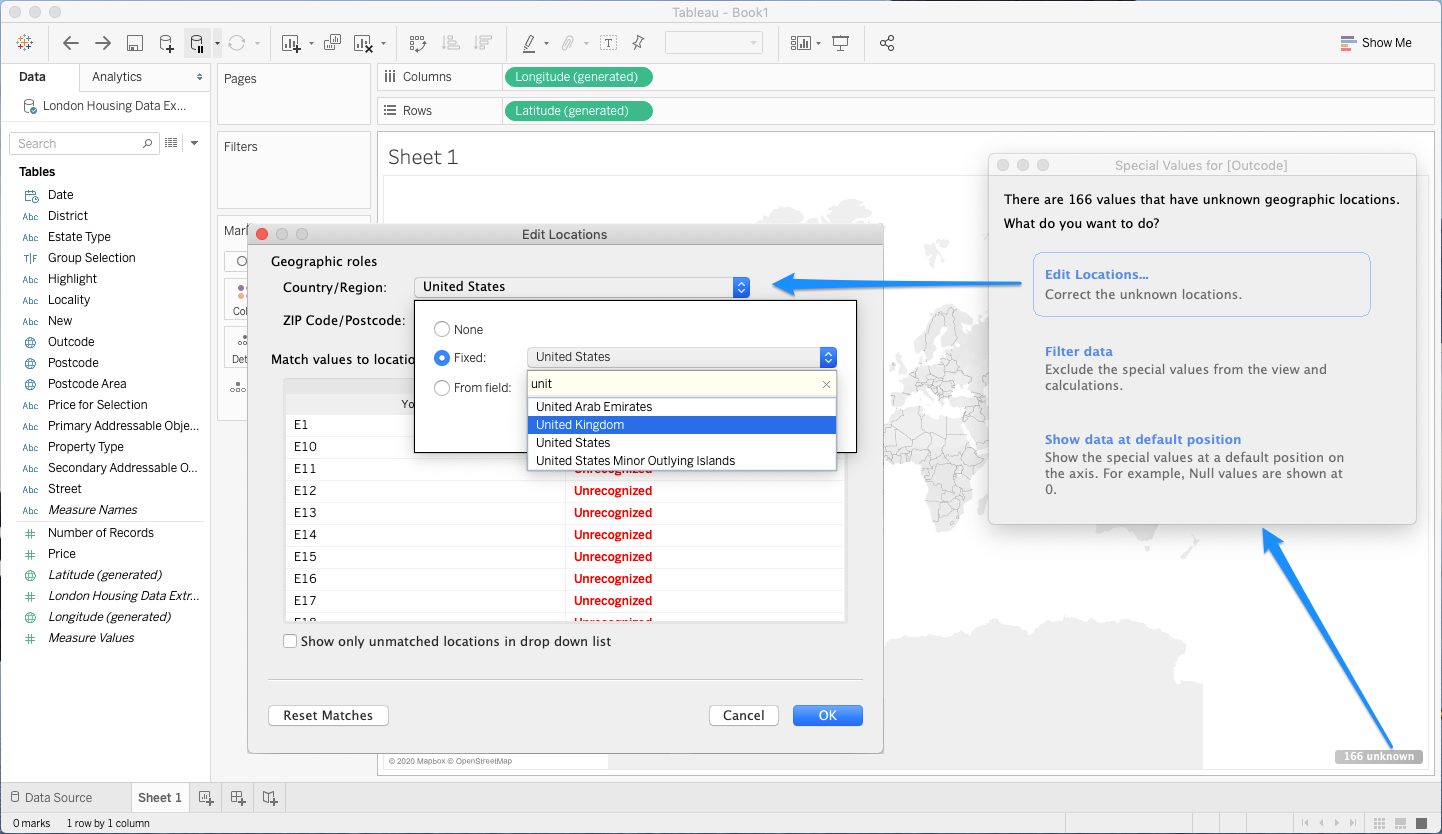Click the Clear sheet icon
The image size is (1442, 834).
click(x=363, y=43)
